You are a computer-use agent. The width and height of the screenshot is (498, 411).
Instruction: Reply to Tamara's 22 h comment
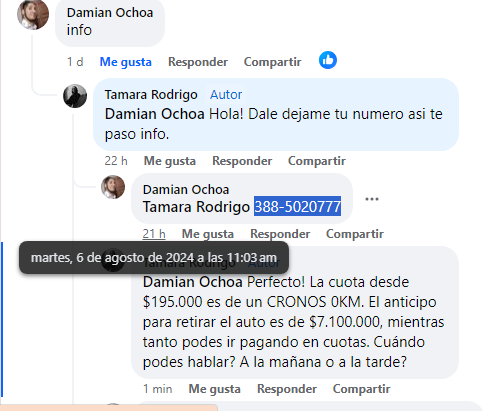242,161
